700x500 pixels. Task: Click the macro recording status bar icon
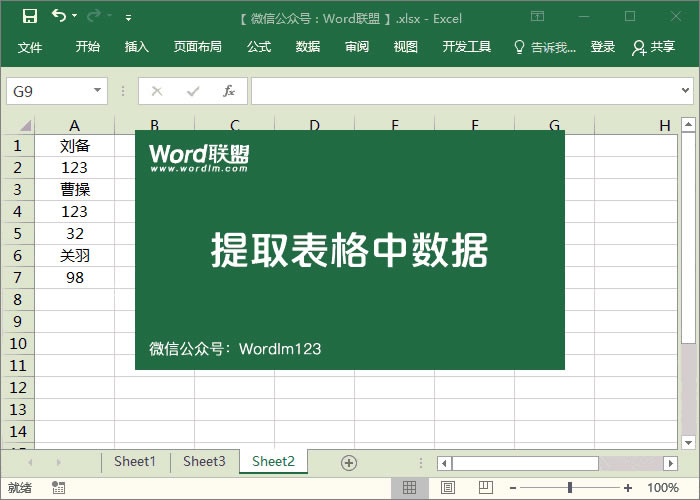58,488
